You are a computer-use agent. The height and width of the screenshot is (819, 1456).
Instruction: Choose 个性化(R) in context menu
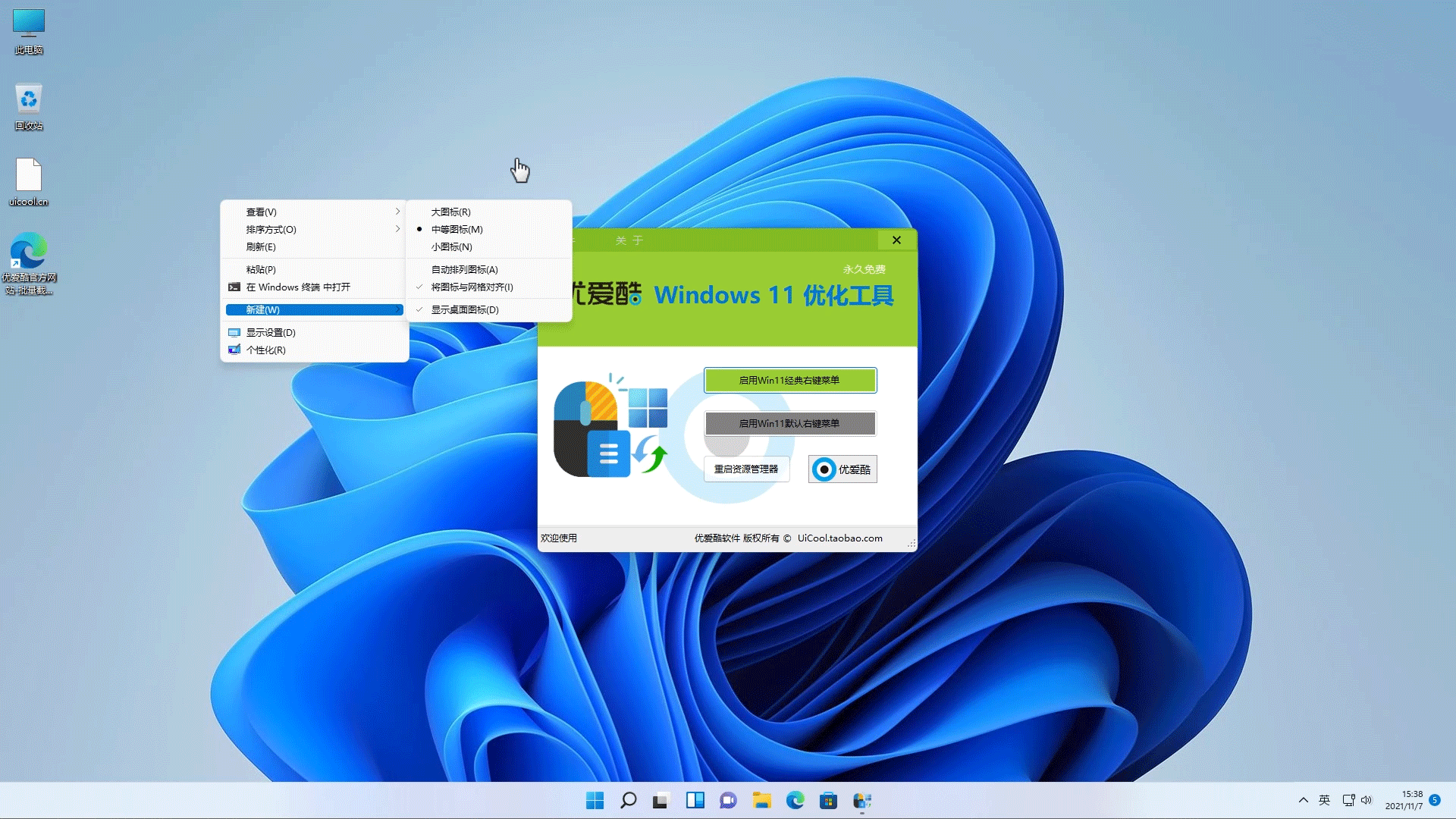click(265, 350)
